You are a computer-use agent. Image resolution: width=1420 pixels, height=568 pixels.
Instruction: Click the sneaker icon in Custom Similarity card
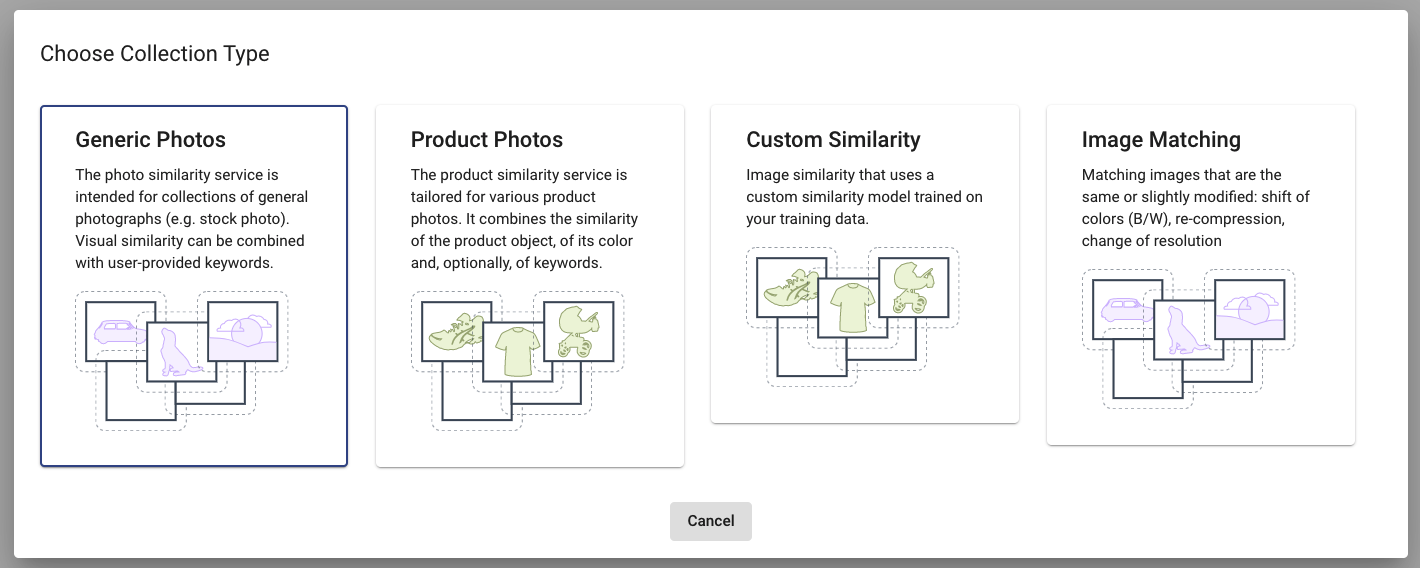[x=791, y=286]
